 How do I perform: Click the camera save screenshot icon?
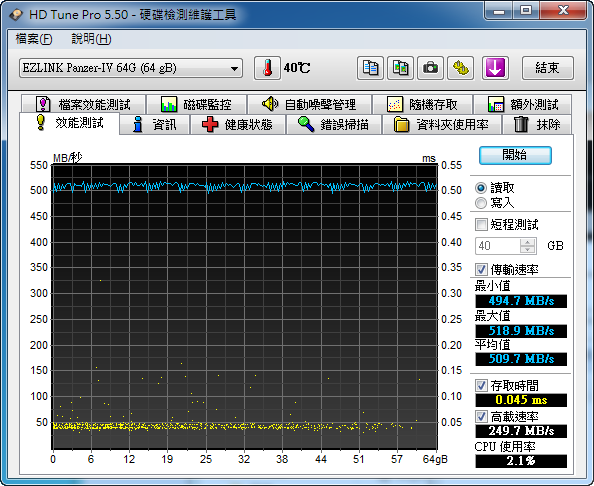pos(430,68)
